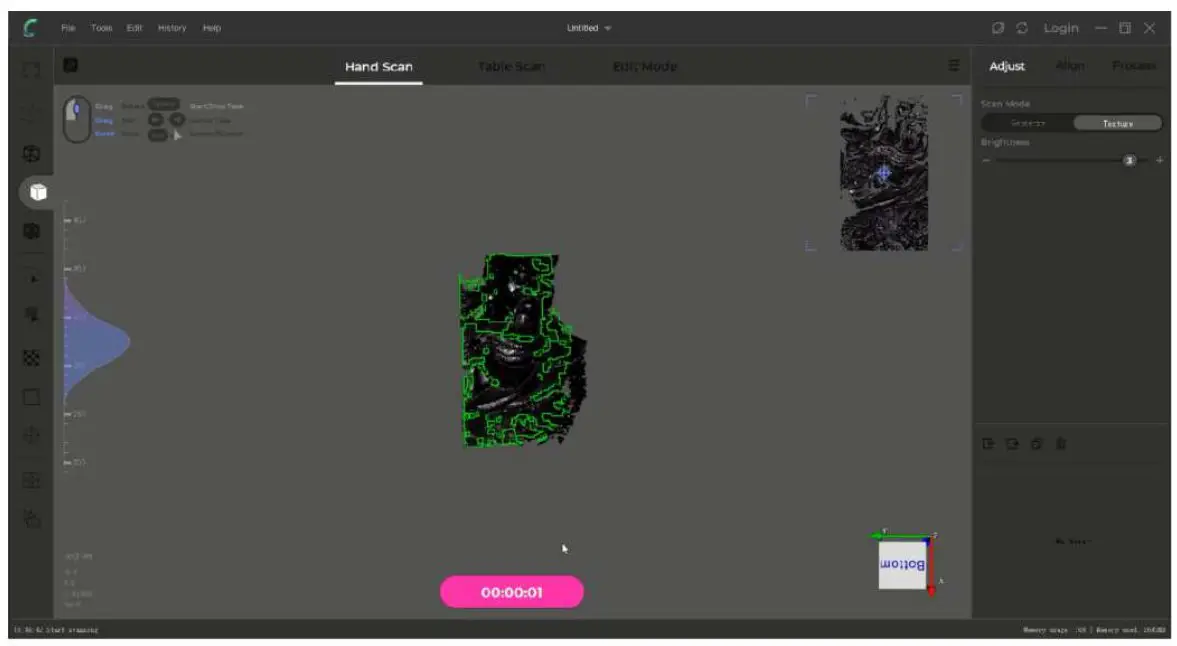Open the File menu

click(x=68, y=28)
